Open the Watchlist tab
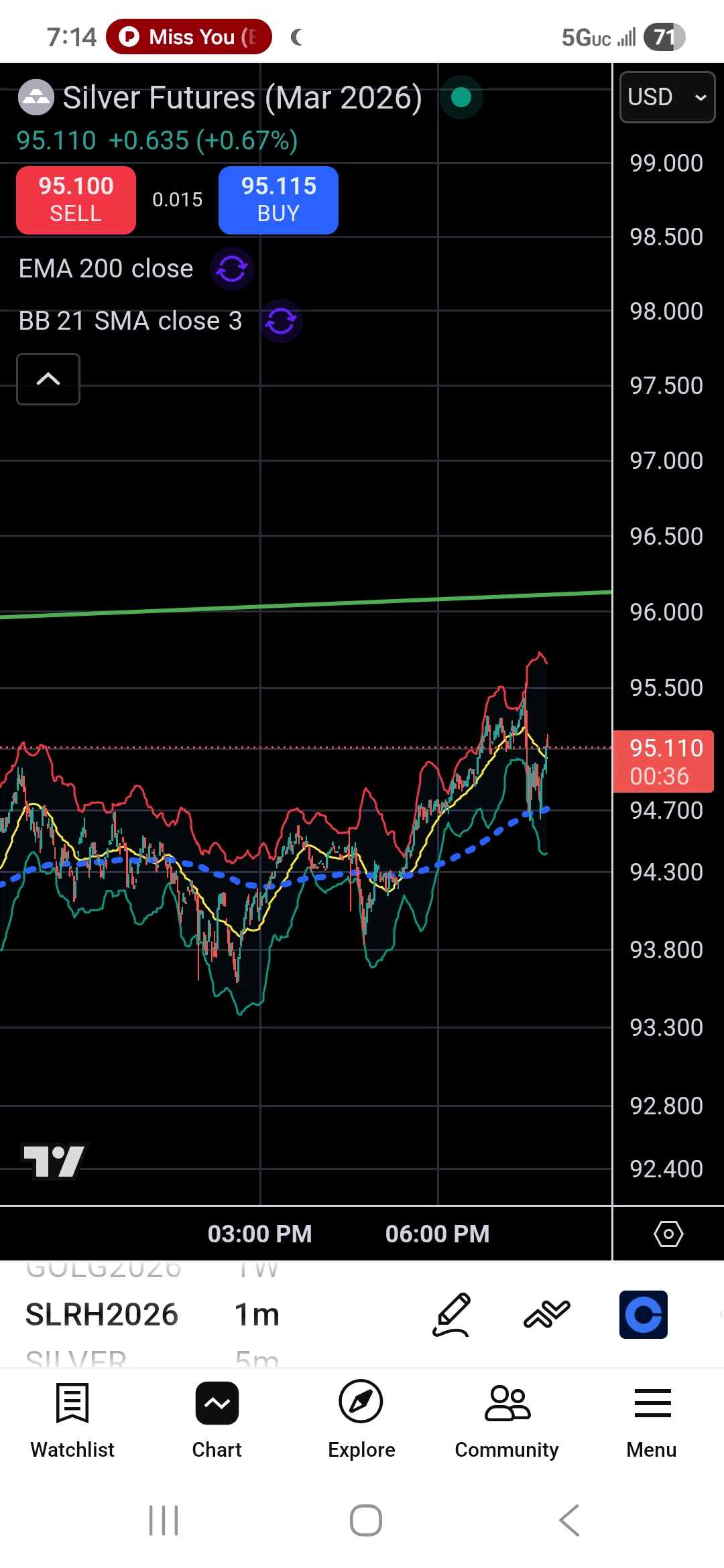 click(72, 1419)
